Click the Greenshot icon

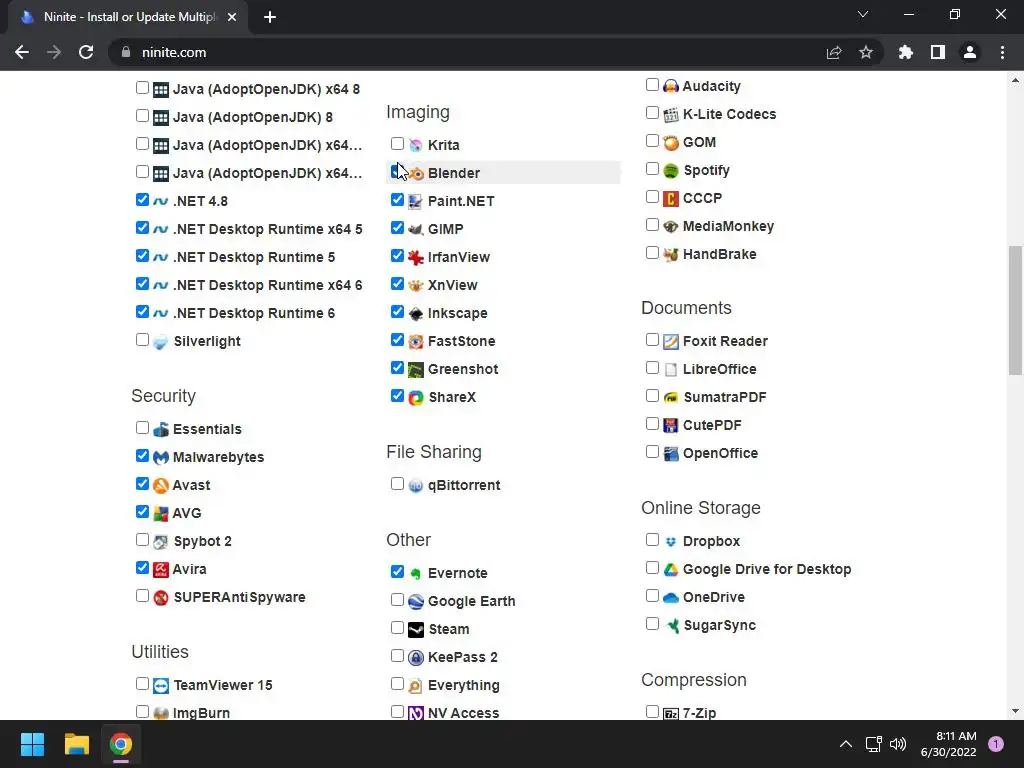coord(415,370)
